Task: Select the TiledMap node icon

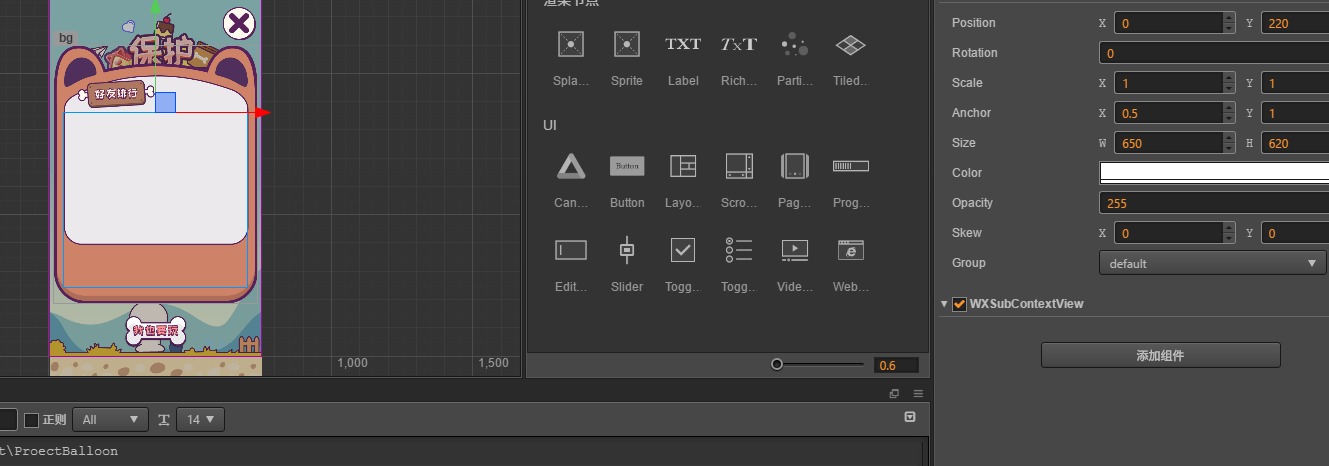Action: click(851, 44)
